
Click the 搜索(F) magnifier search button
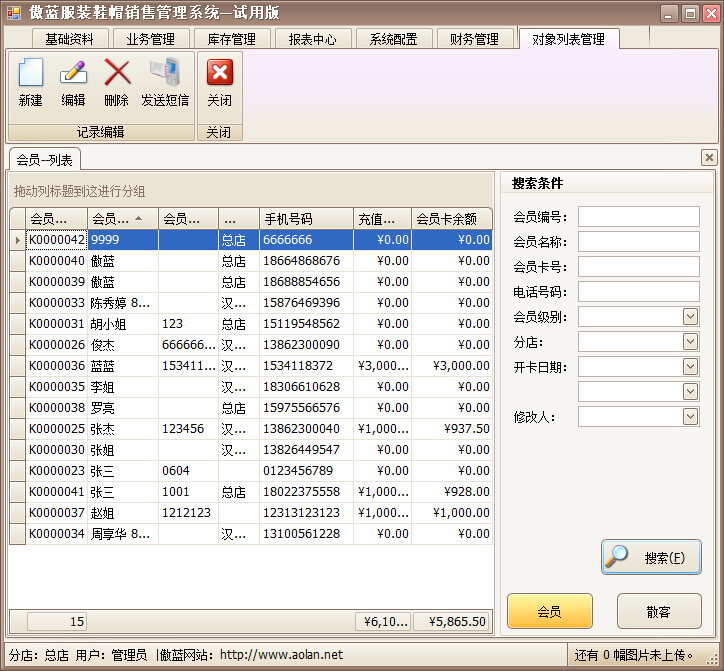pos(651,558)
